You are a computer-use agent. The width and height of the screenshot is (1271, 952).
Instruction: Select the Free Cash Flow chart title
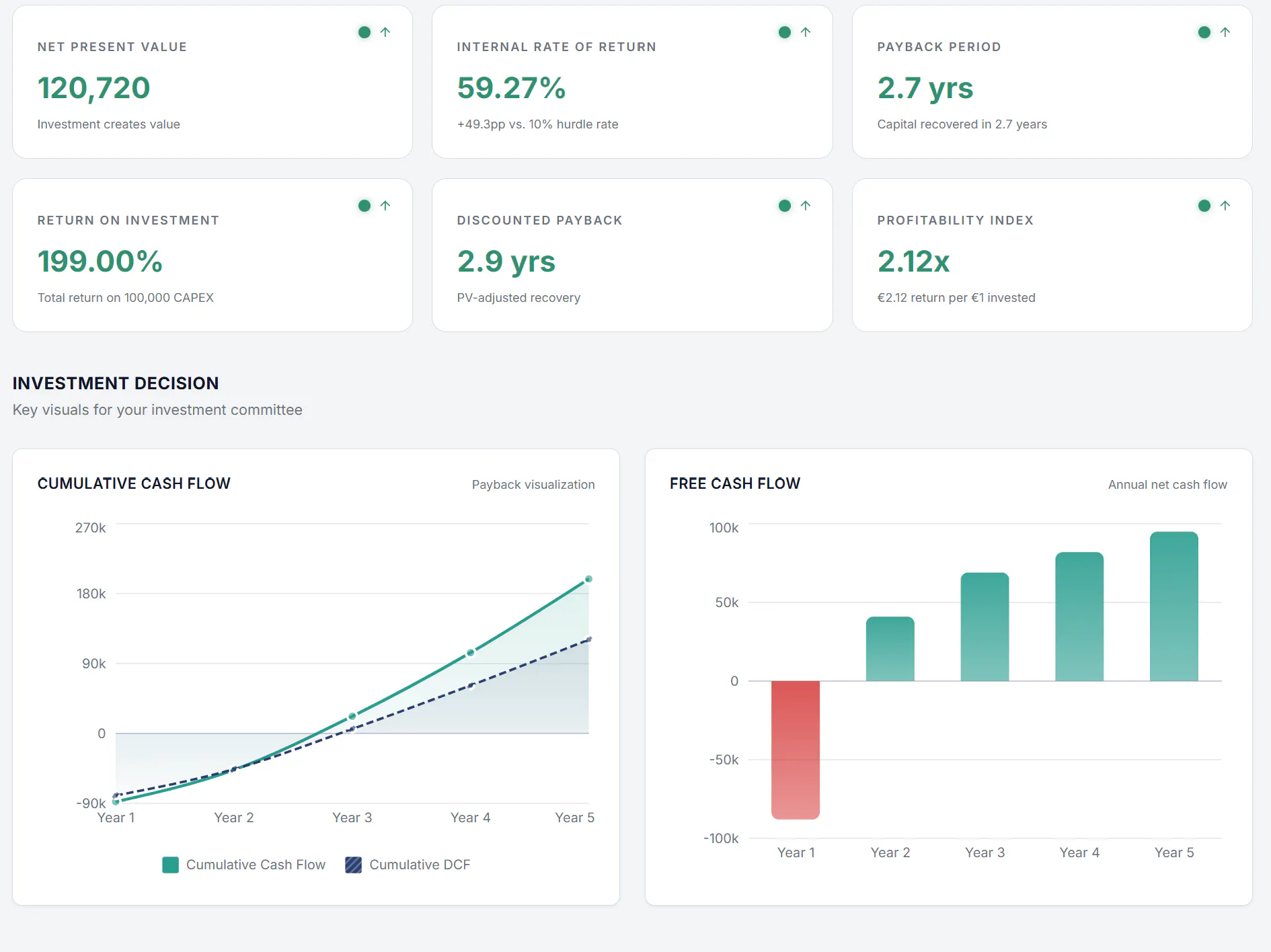(x=735, y=483)
